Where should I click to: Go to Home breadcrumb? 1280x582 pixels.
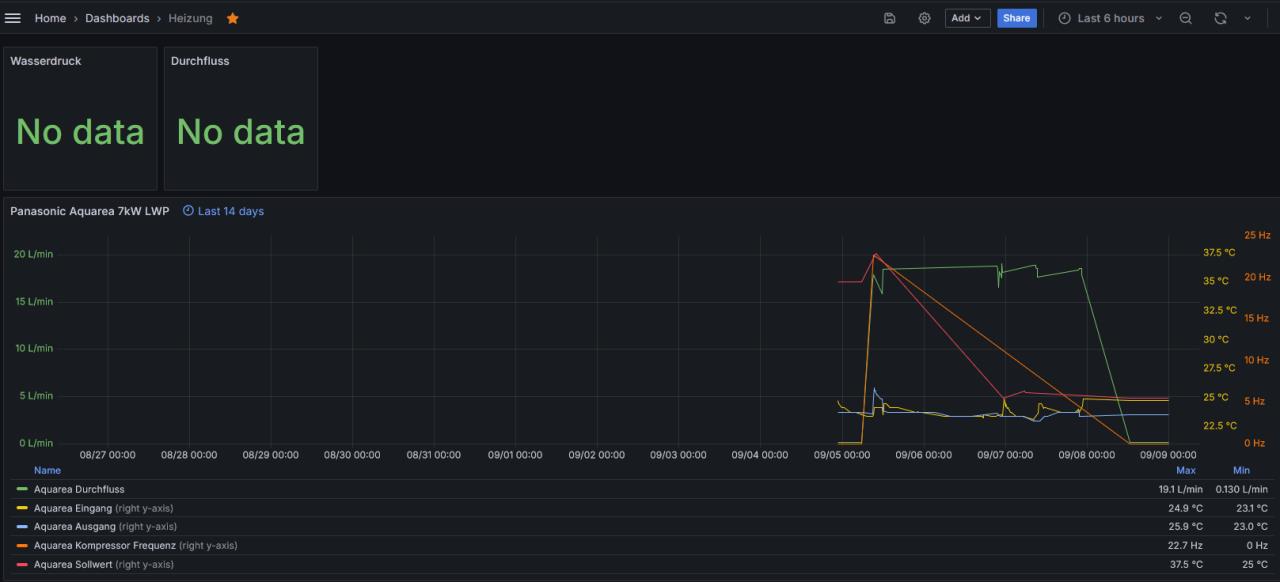point(50,18)
